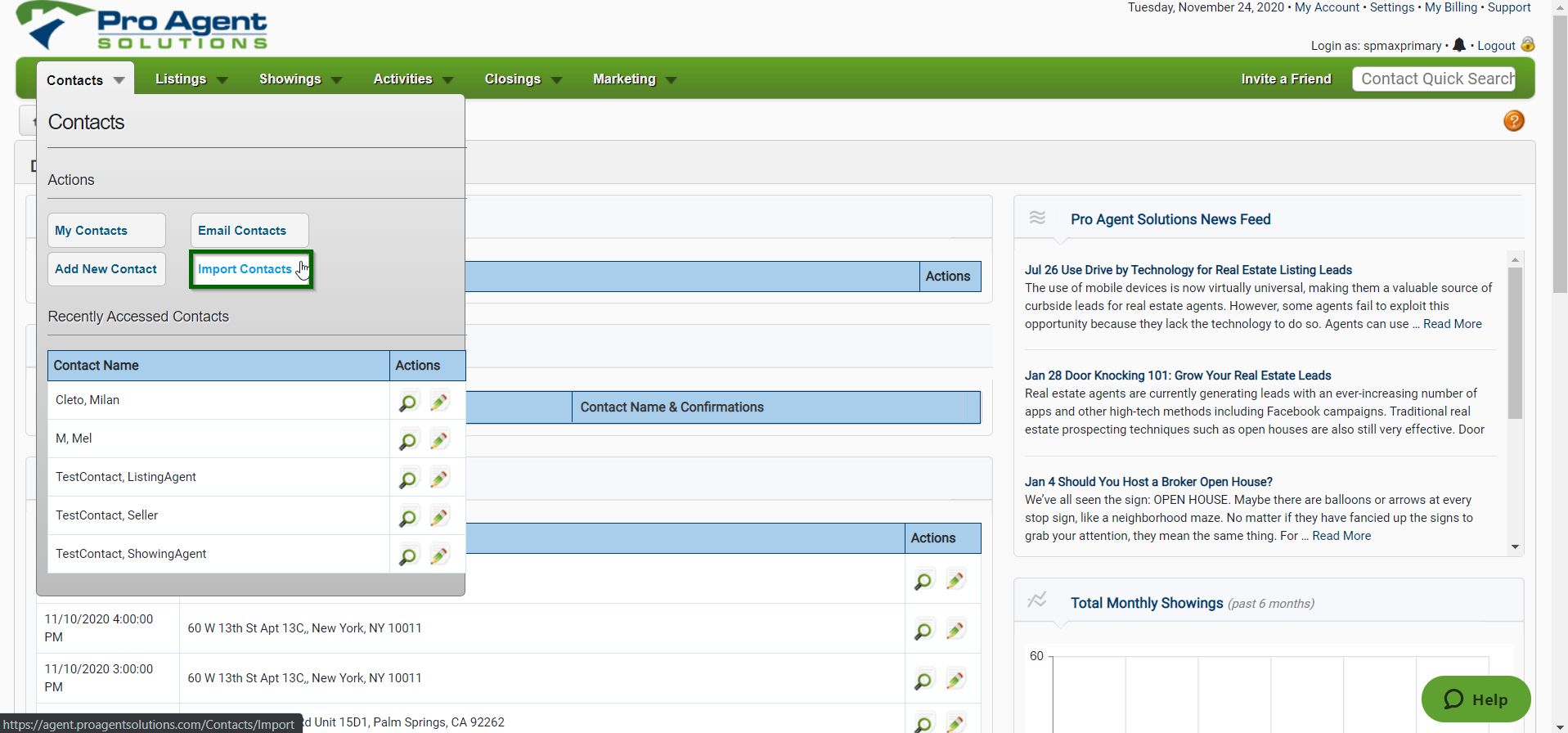Open My Billing link

1451,7
